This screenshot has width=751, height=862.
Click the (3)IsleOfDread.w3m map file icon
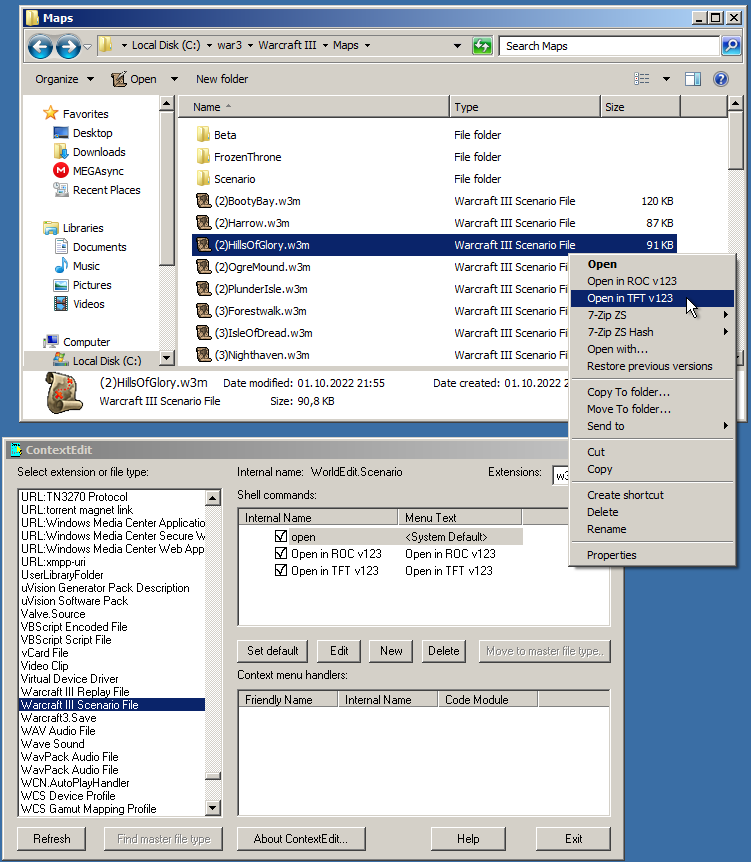tap(203, 333)
